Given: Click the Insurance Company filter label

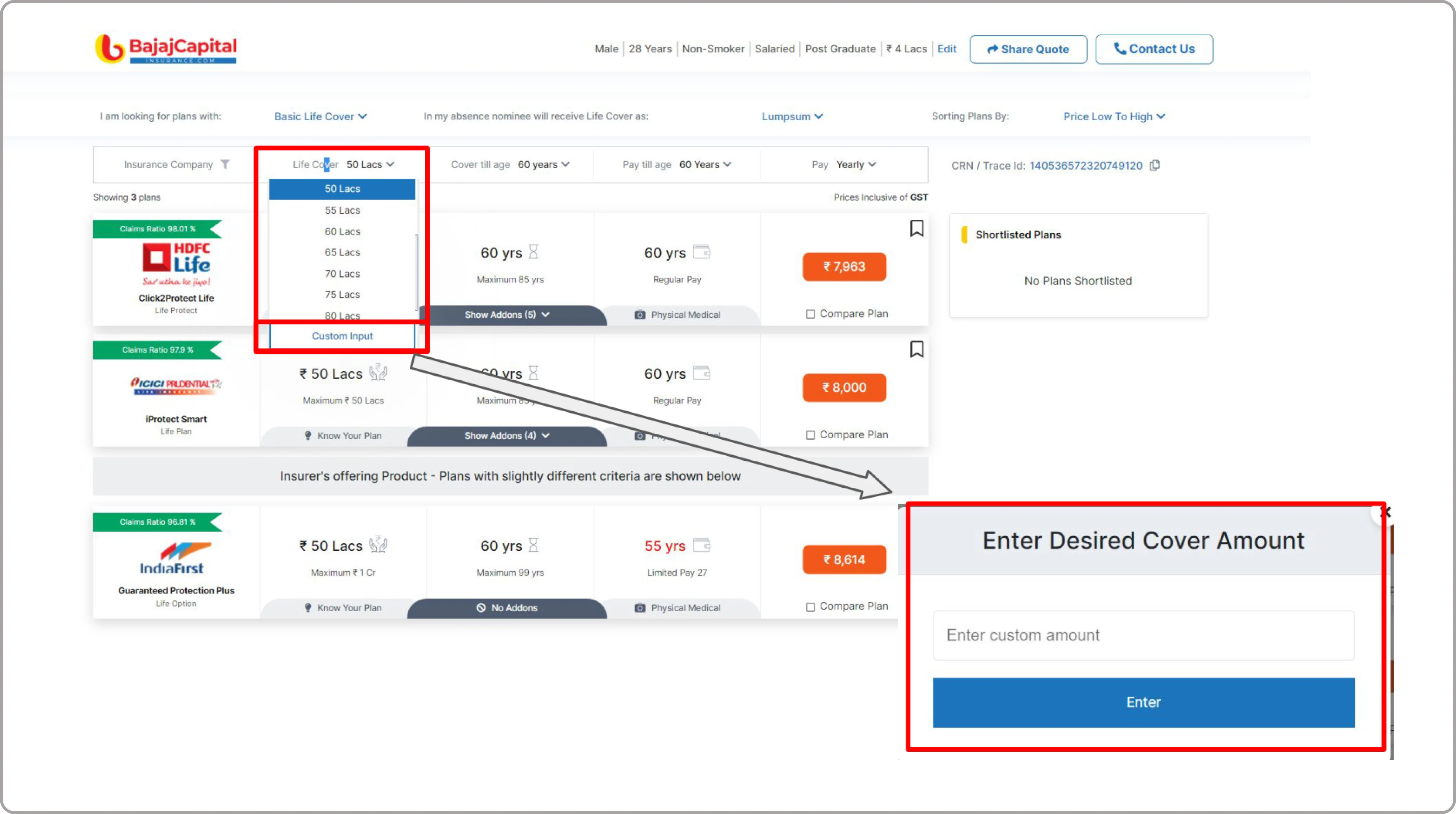Looking at the screenshot, I should click(168, 164).
